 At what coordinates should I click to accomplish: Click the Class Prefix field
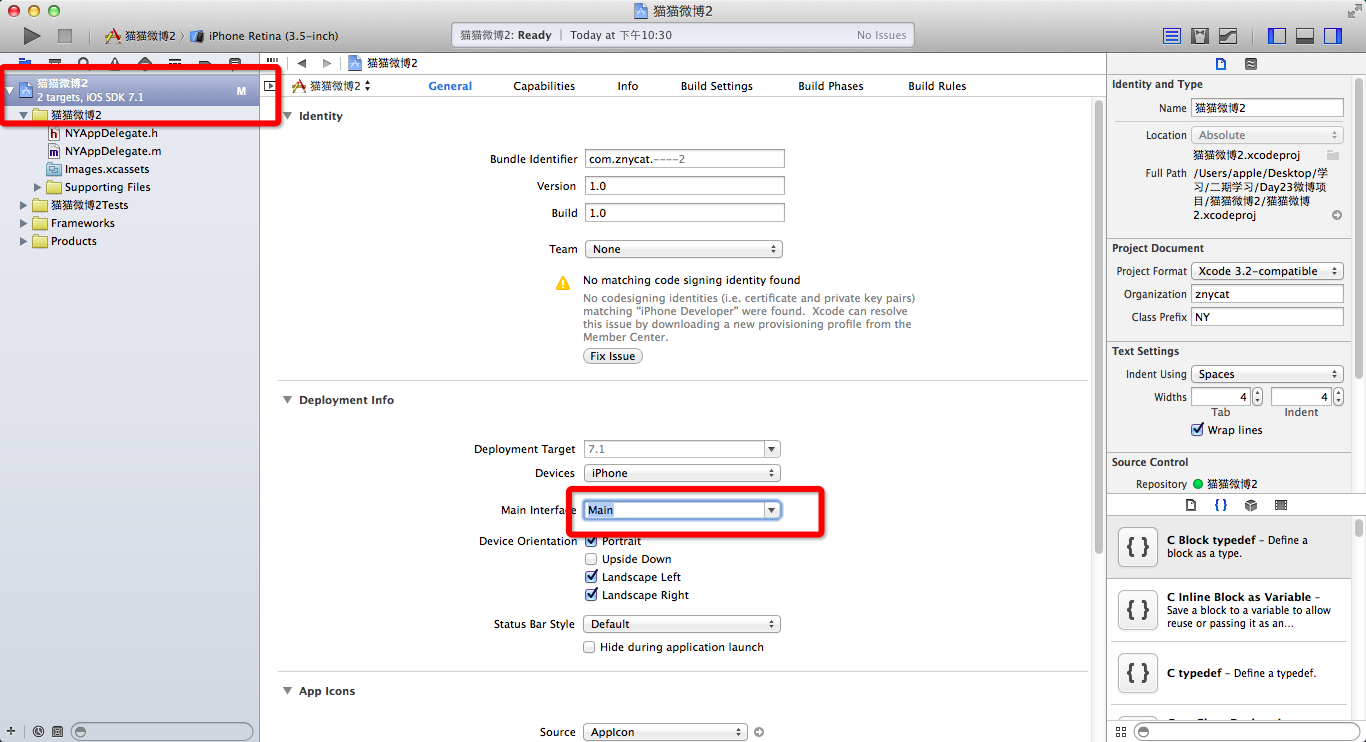tap(1267, 317)
